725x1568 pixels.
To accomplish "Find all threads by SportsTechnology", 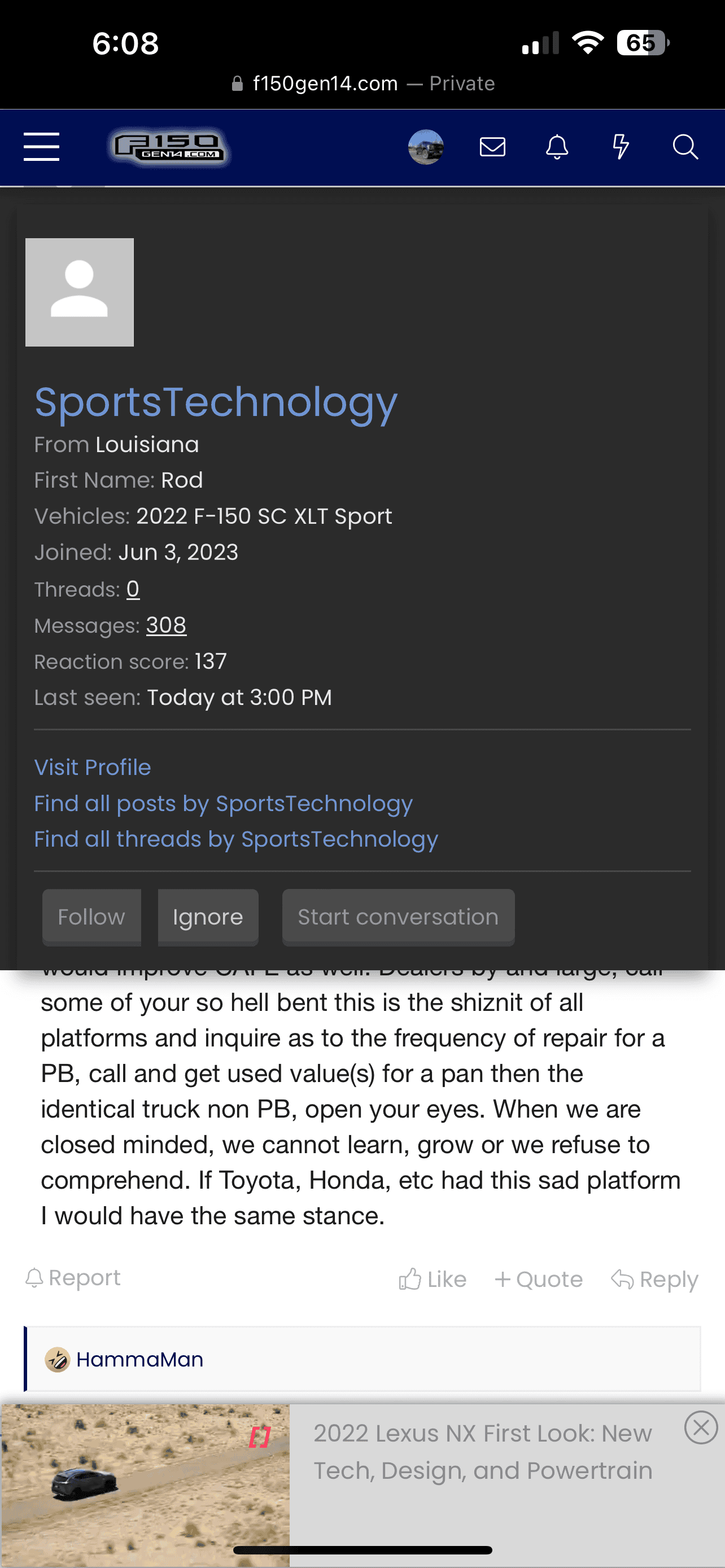I will pos(235,839).
